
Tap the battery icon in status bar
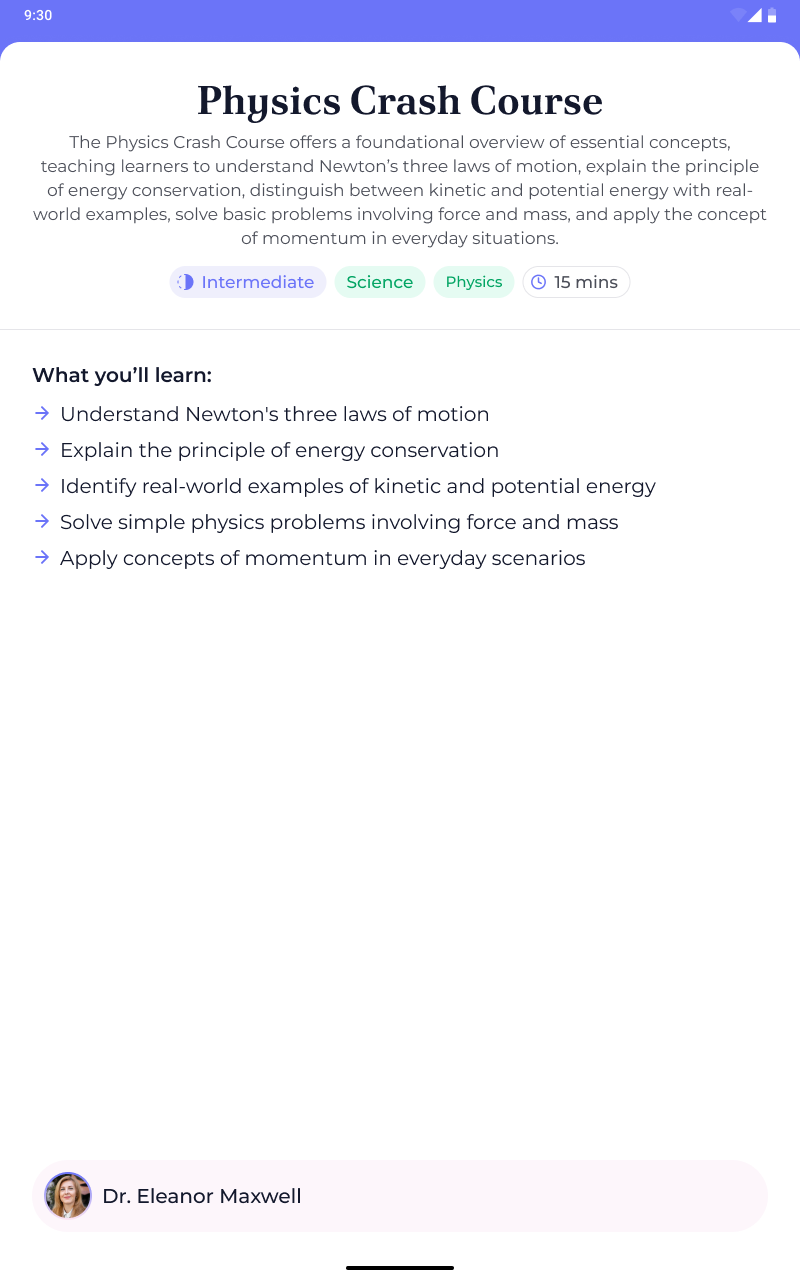(772, 15)
